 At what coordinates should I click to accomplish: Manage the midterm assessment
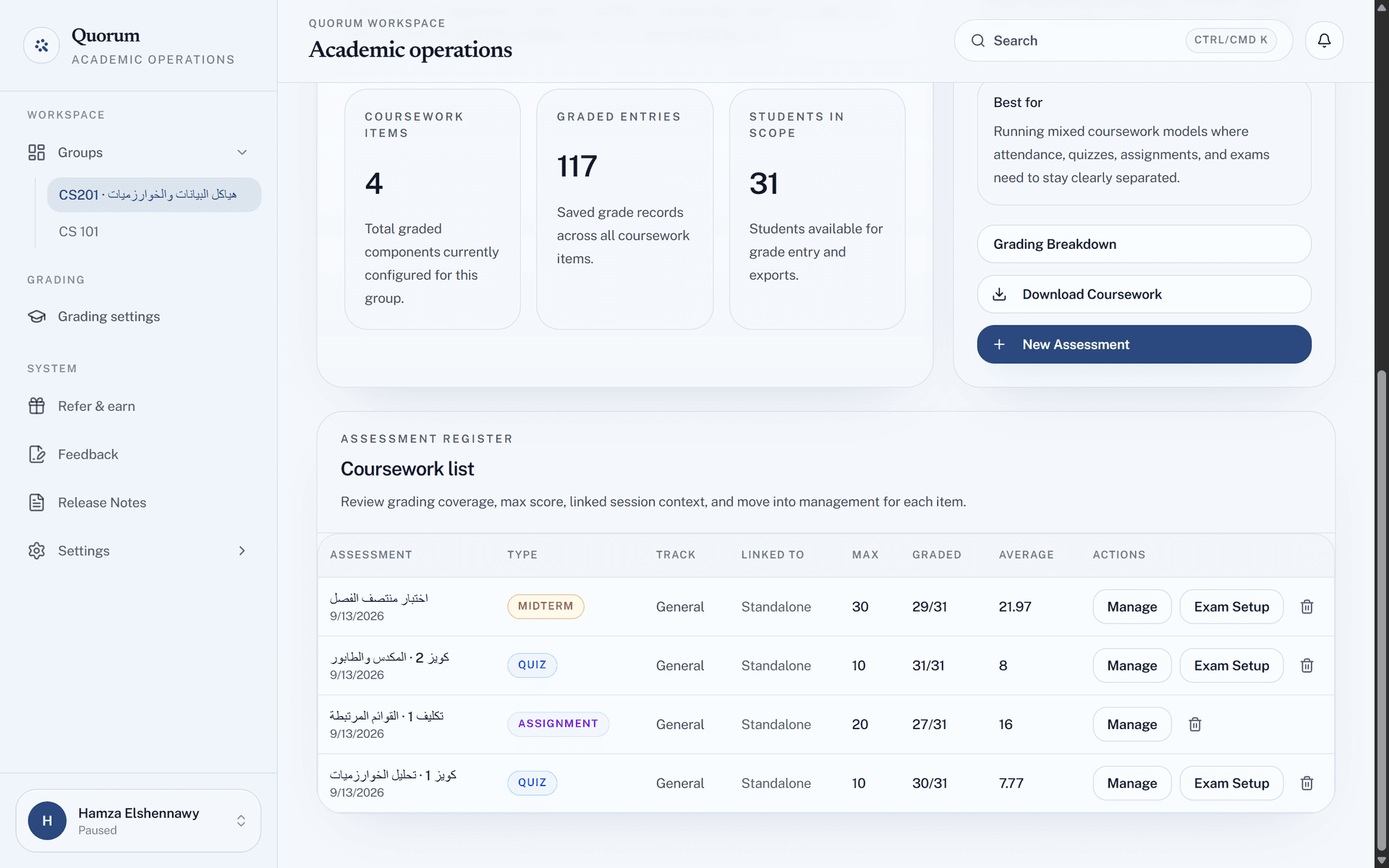click(x=1131, y=607)
